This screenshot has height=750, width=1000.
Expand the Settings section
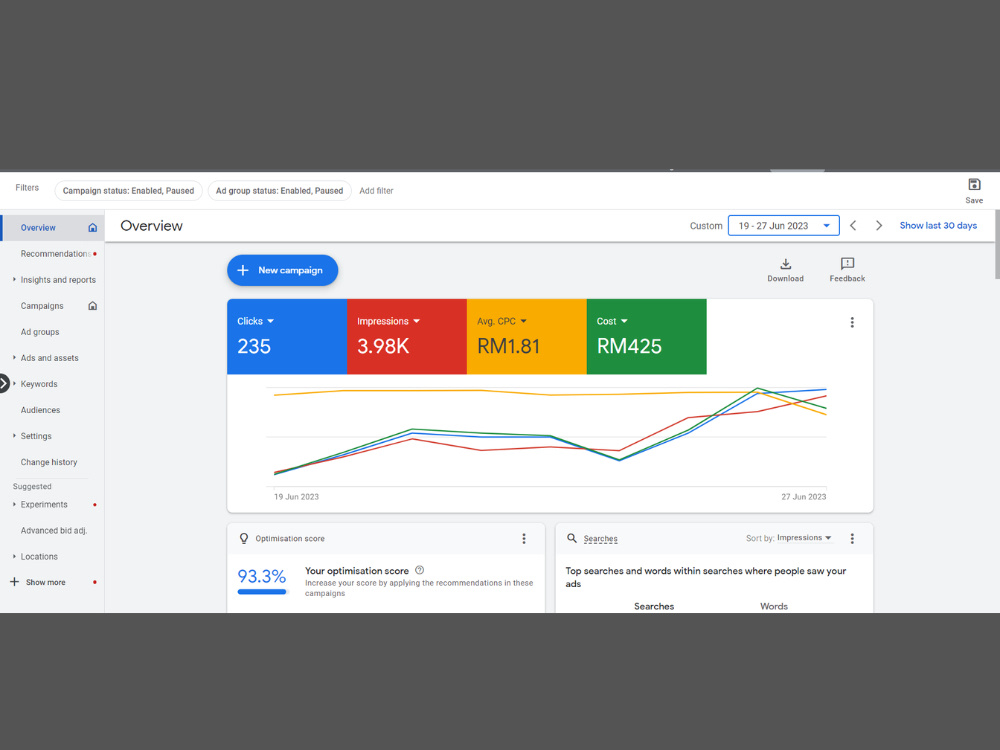click(x=14, y=436)
